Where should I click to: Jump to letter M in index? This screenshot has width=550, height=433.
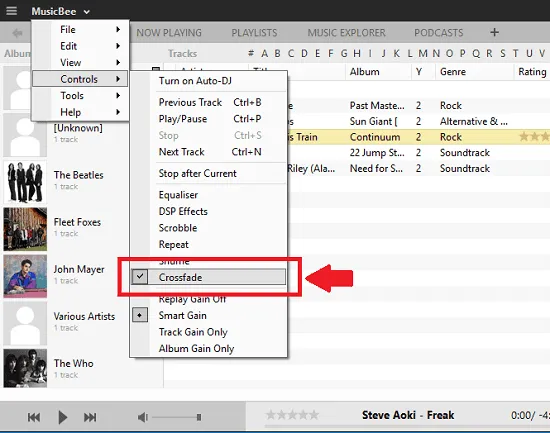point(423,53)
